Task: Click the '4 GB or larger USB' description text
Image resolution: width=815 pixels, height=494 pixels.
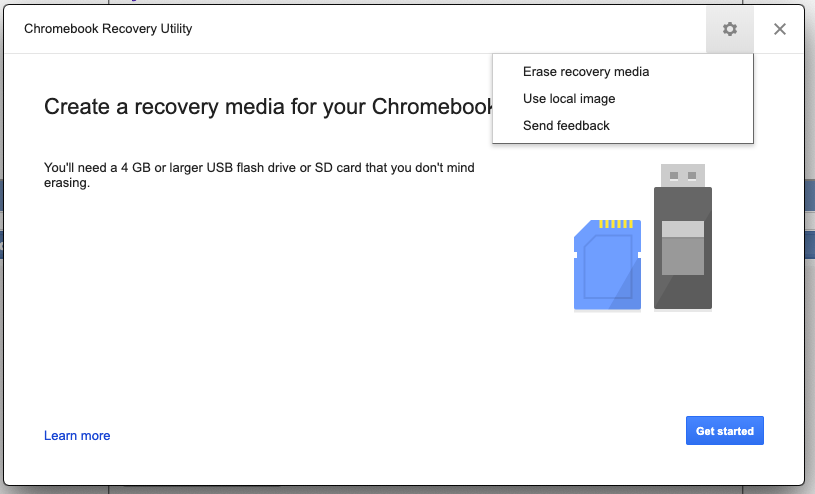Action: 259,175
